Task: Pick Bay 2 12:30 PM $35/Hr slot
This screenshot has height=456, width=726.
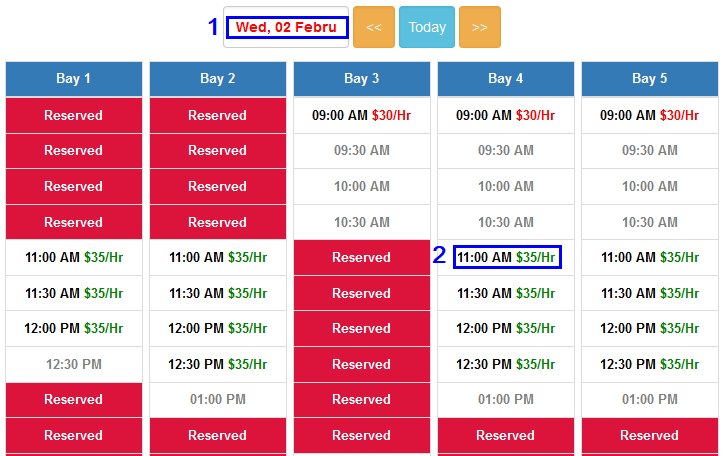Action: [x=218, y=364]
